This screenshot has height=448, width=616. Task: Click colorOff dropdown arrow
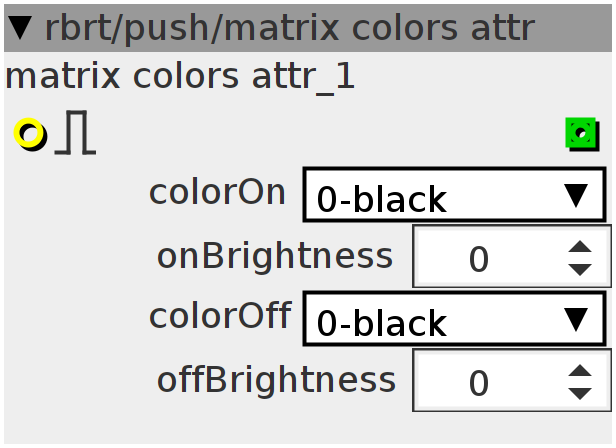(576, 319)
